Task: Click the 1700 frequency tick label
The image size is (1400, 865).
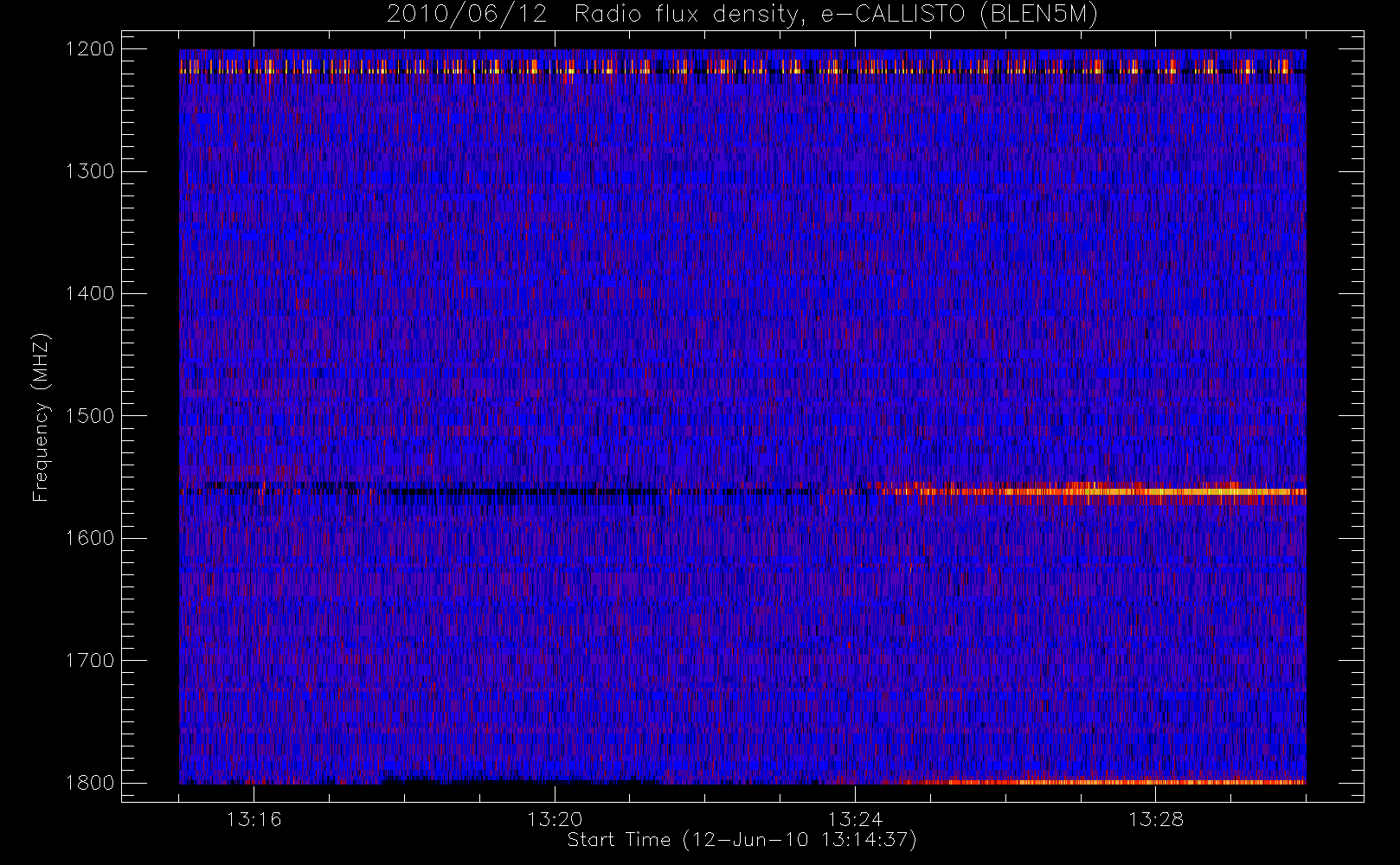Action: pyautogui.click(x=90, y=661)
